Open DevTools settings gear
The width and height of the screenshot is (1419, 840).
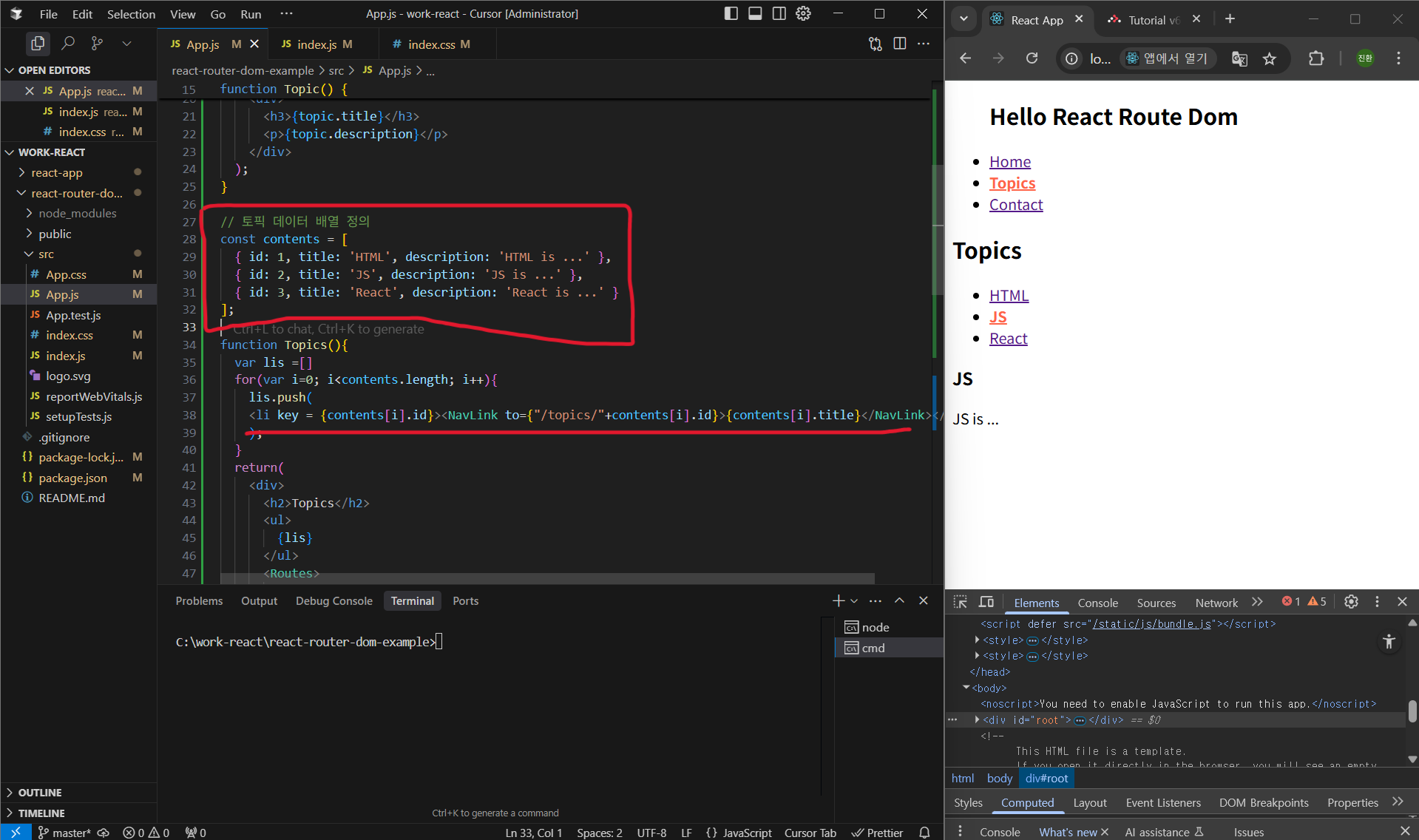click(1351, 602)
